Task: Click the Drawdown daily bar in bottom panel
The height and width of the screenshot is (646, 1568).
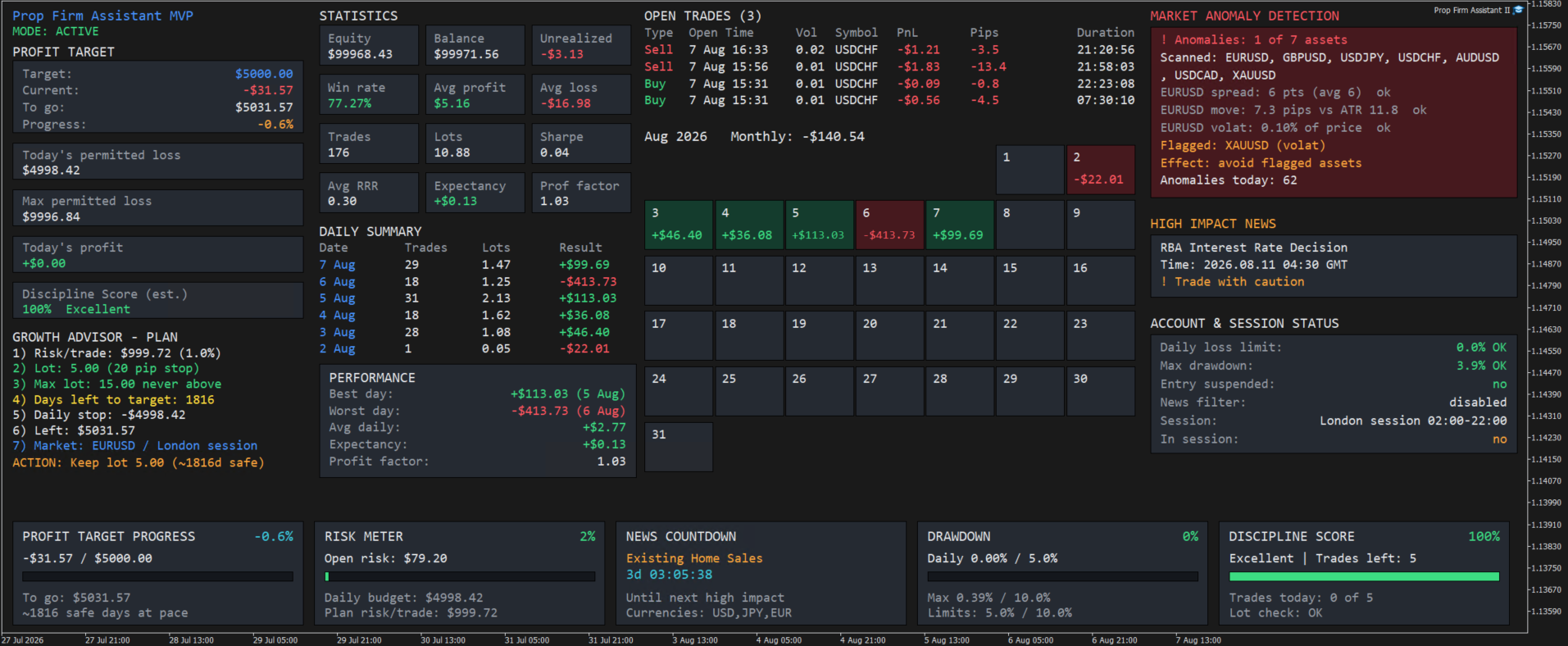Action: (1062, 576)
